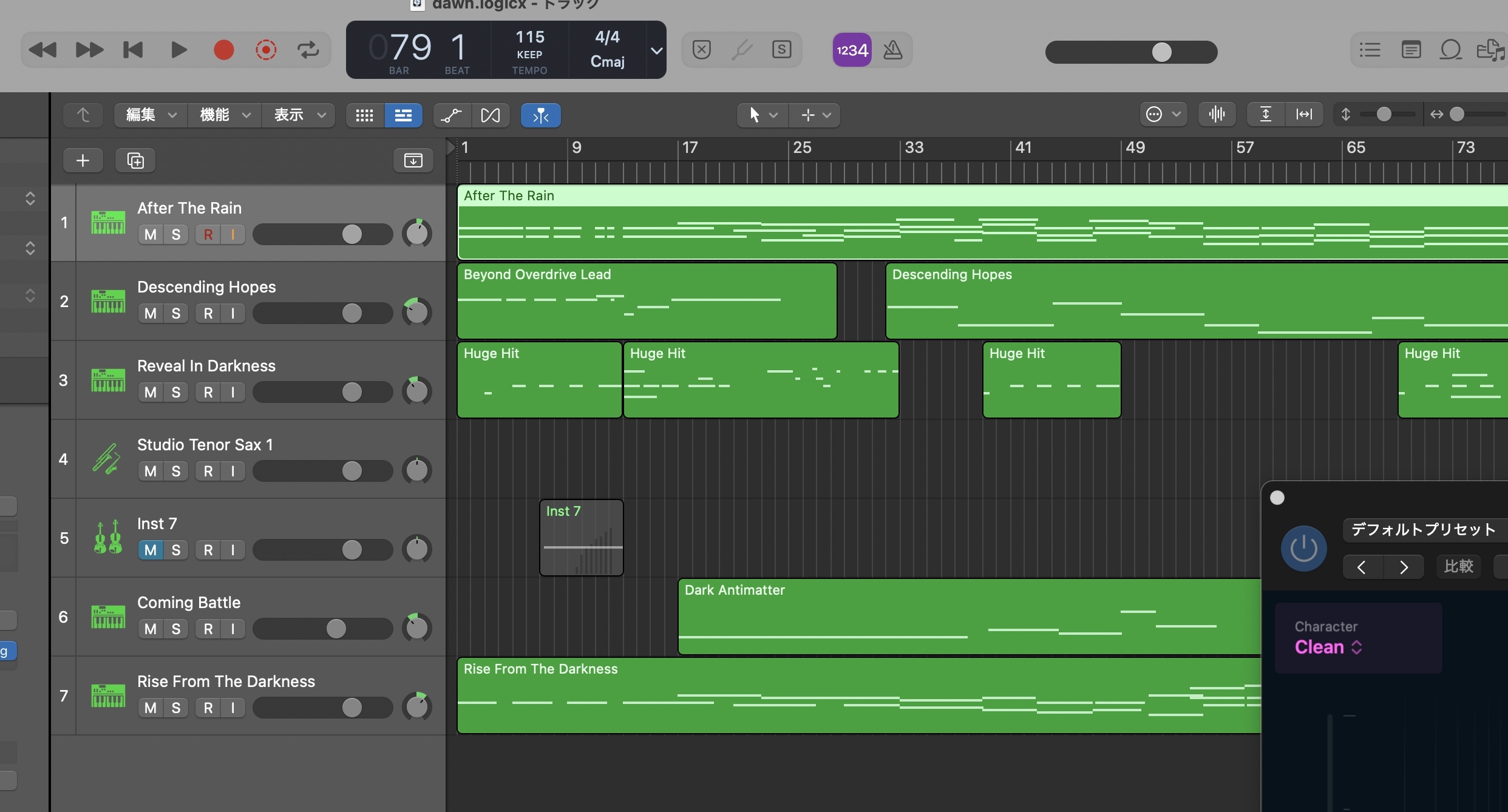The height and width of the screenshot is (812, 1508).
Task: Toggle Cycle mode loop button
Action: pos(308,50)
